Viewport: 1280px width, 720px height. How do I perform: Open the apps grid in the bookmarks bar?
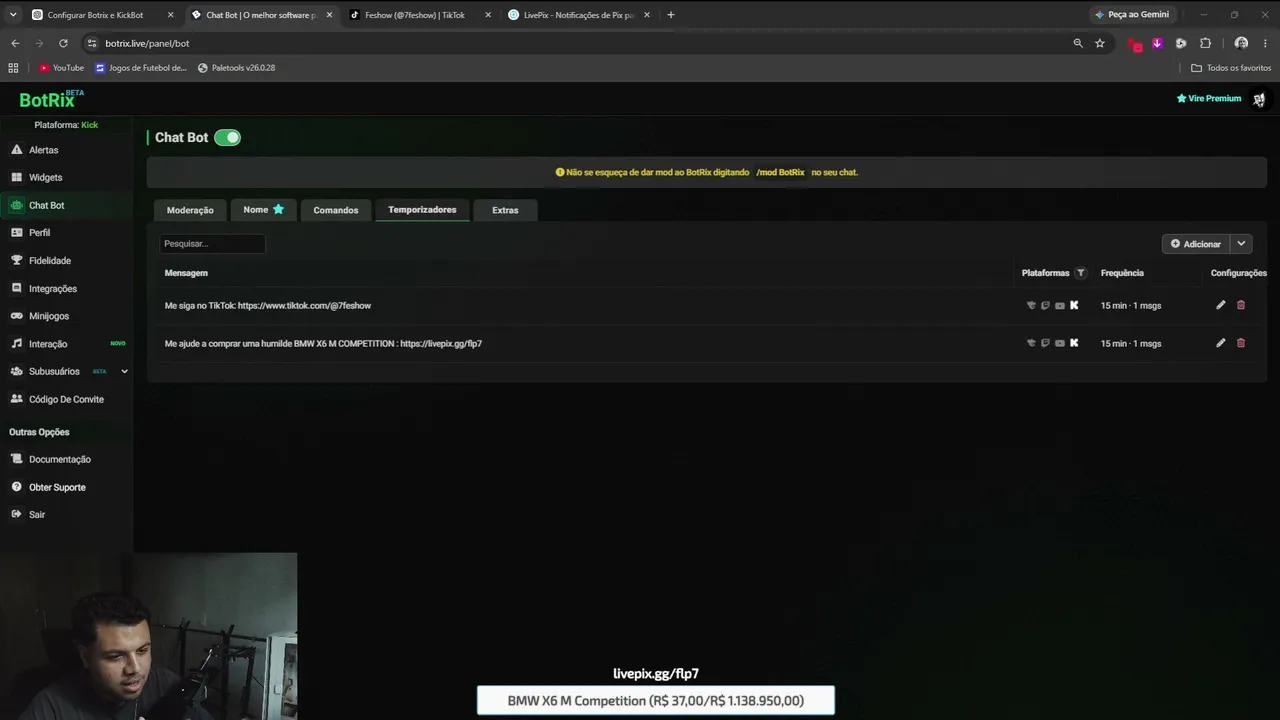coord(13,68)
